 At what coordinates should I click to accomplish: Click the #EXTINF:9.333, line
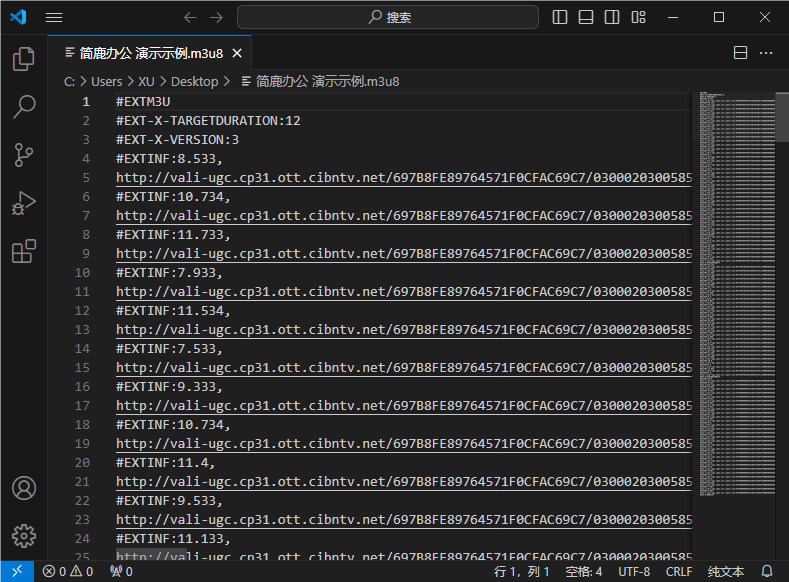point(169,386)
